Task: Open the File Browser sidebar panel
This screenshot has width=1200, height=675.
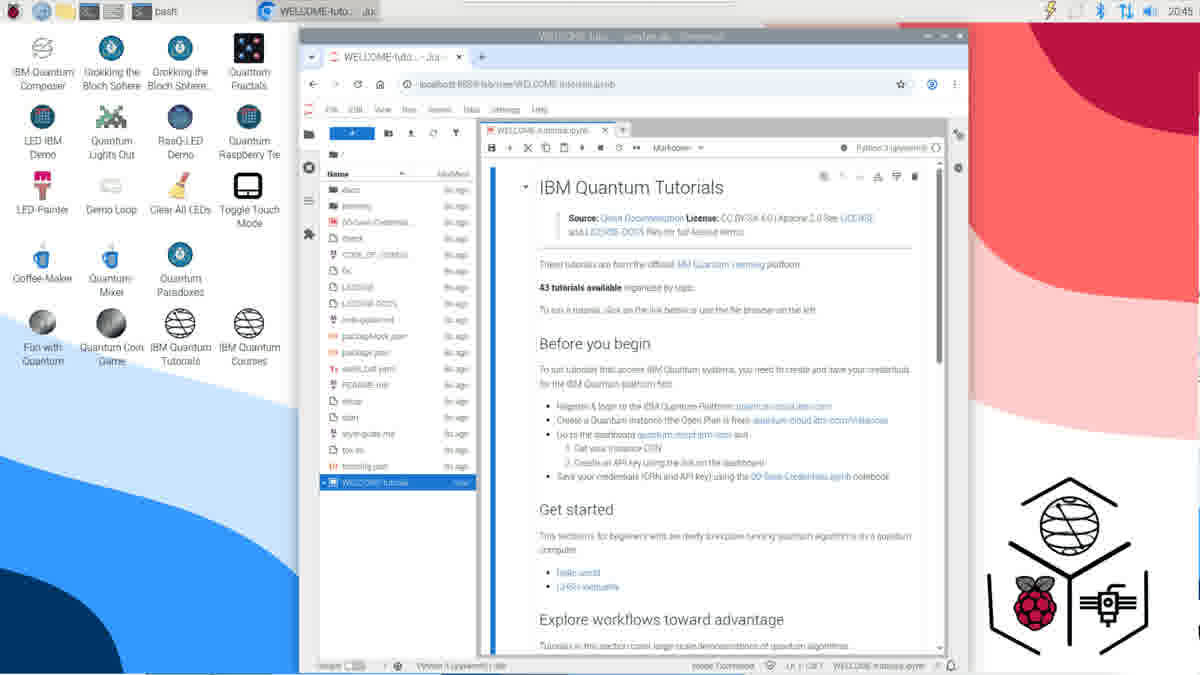Action: pos(309,134)
